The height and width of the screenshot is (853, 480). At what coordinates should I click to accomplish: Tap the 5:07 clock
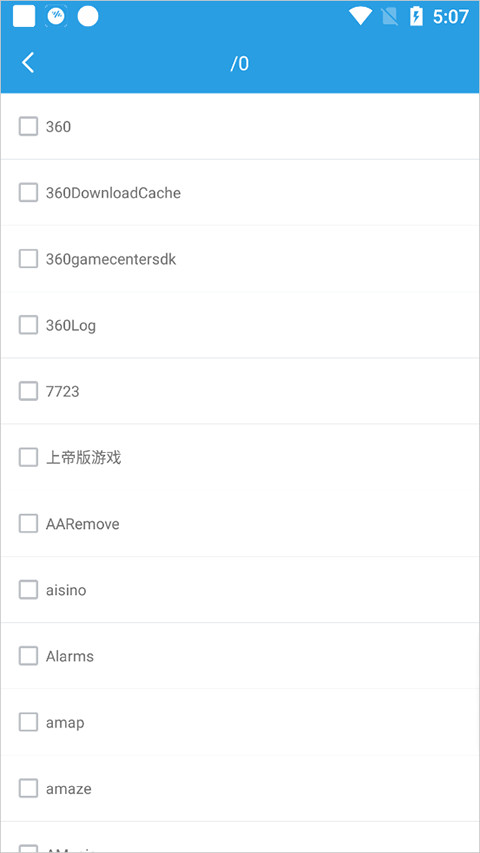point(451,17)
